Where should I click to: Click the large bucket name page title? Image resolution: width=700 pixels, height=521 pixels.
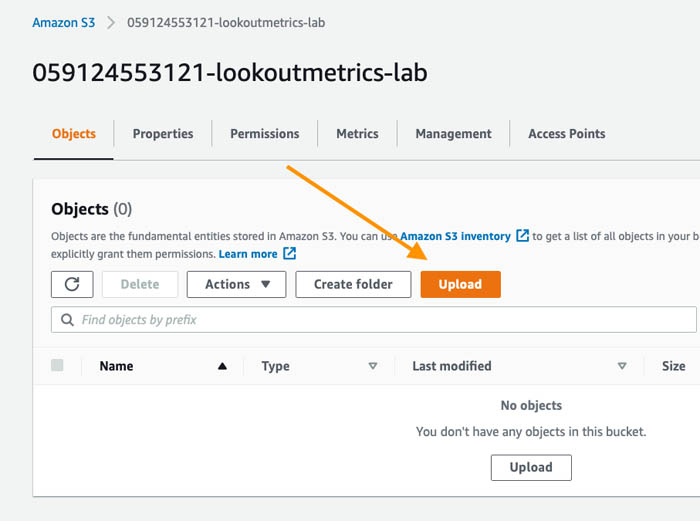230,72
